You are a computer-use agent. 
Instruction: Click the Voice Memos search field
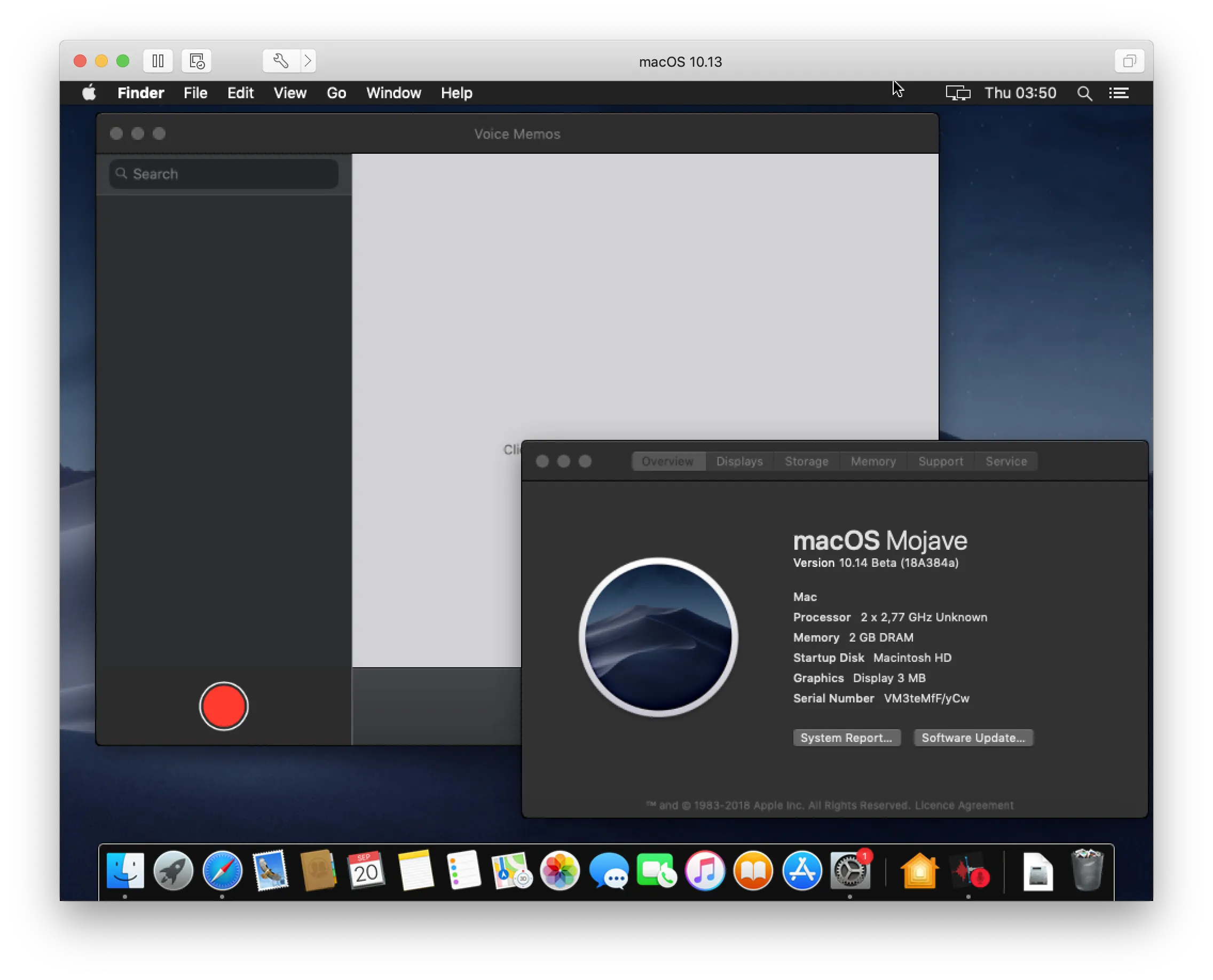click(224, 174)
